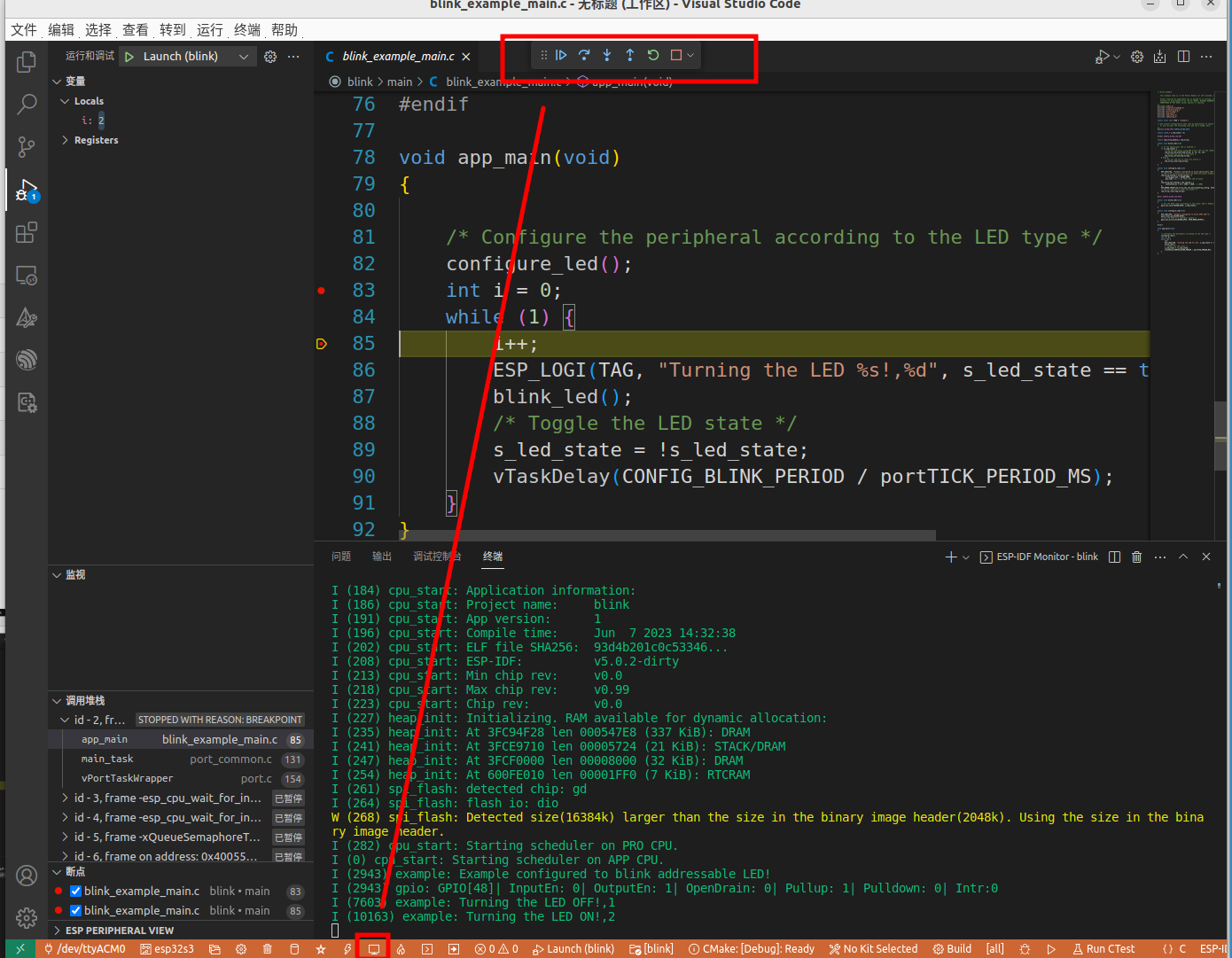The height and width of the screenshot is (958, 1232).
Task: Click the red breakpoint dot at line 83
Action: pos(321,290)
